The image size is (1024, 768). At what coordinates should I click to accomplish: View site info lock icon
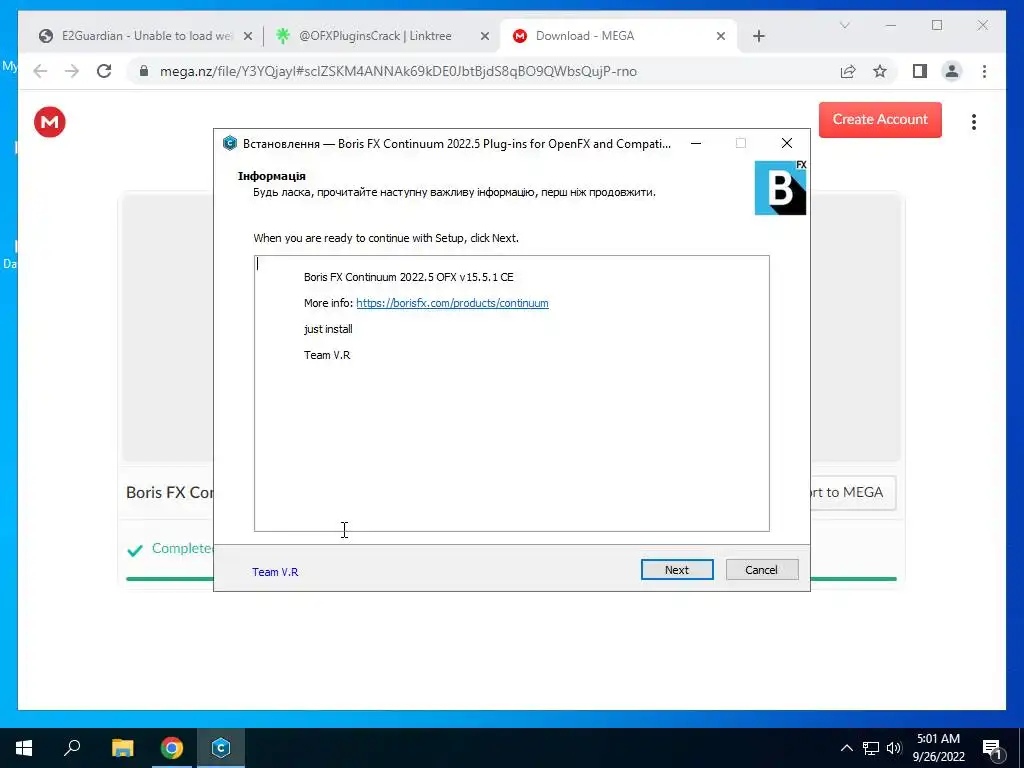coord(144,71)
